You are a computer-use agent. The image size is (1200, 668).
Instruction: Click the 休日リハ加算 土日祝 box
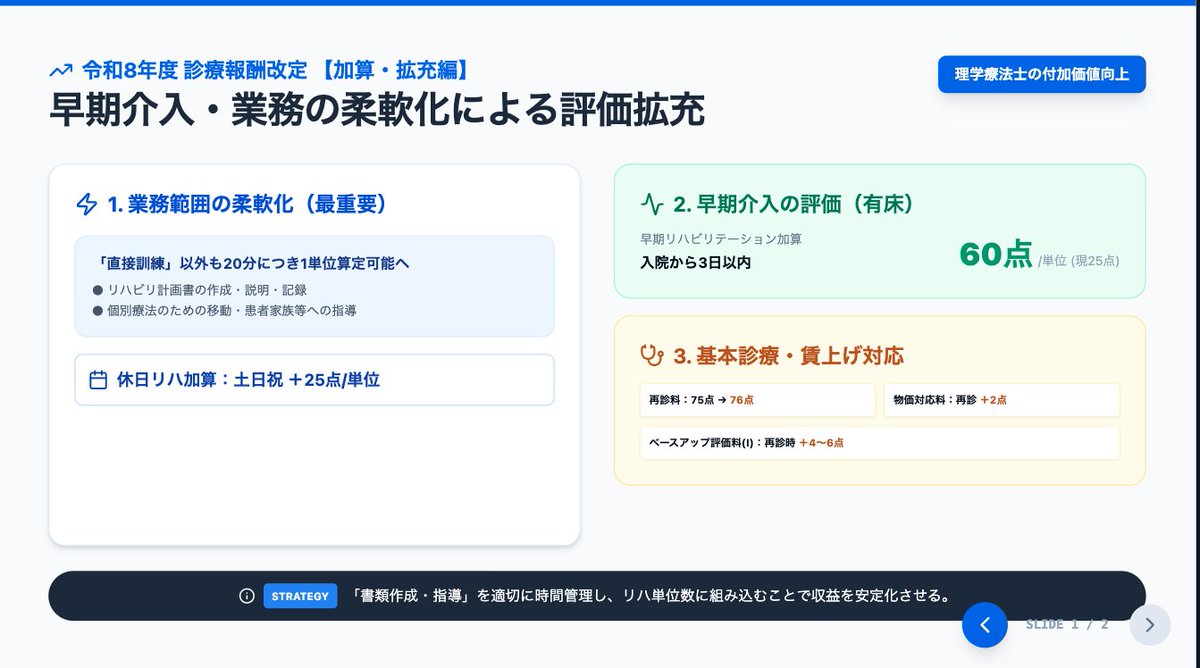(315, 380)
